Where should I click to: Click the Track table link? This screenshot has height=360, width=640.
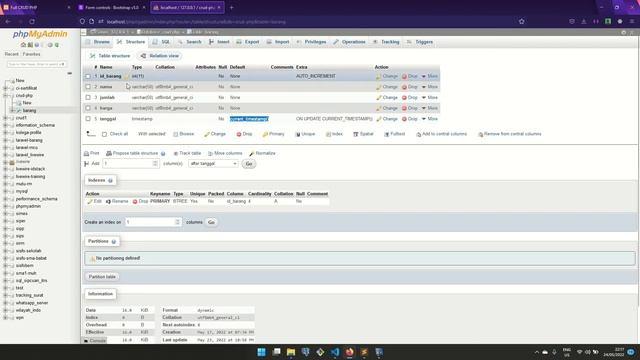(x=187, y=153)
